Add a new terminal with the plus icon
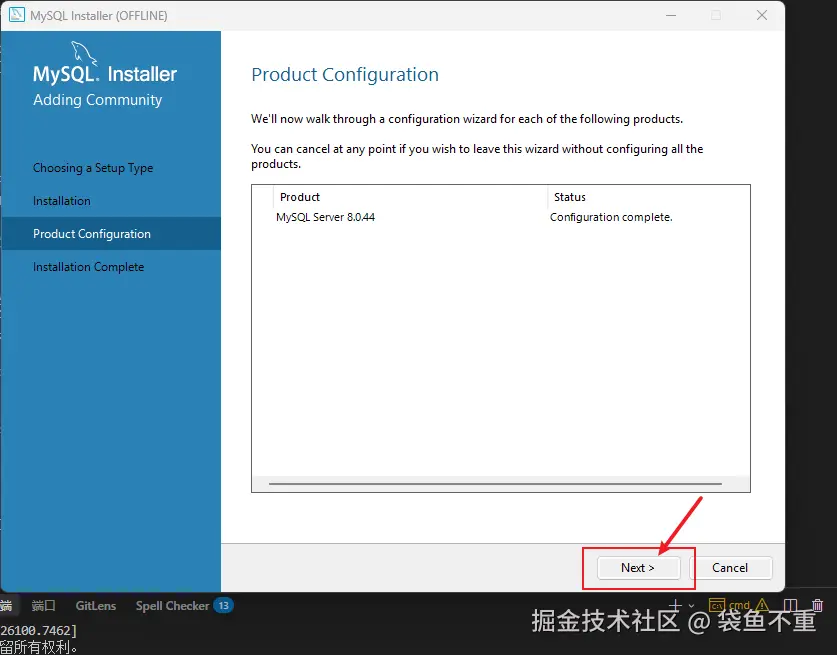This screenshot has width=837, height=655. pyautogui.click(x=676, y=605)
